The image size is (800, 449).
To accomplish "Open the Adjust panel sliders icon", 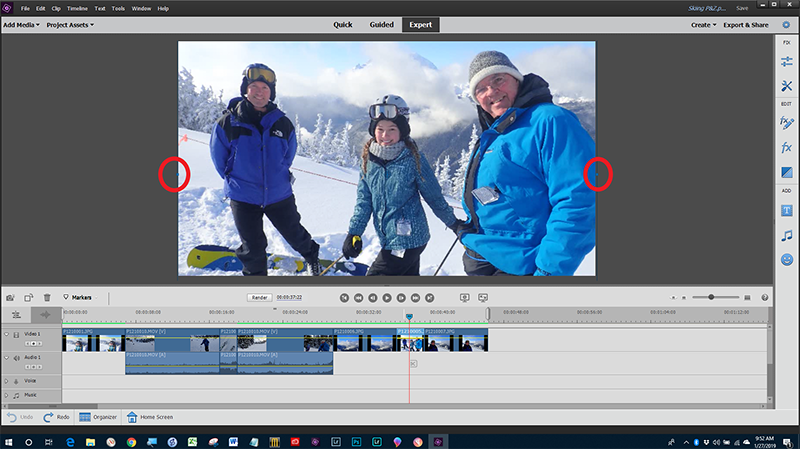I will pos(786,62).
